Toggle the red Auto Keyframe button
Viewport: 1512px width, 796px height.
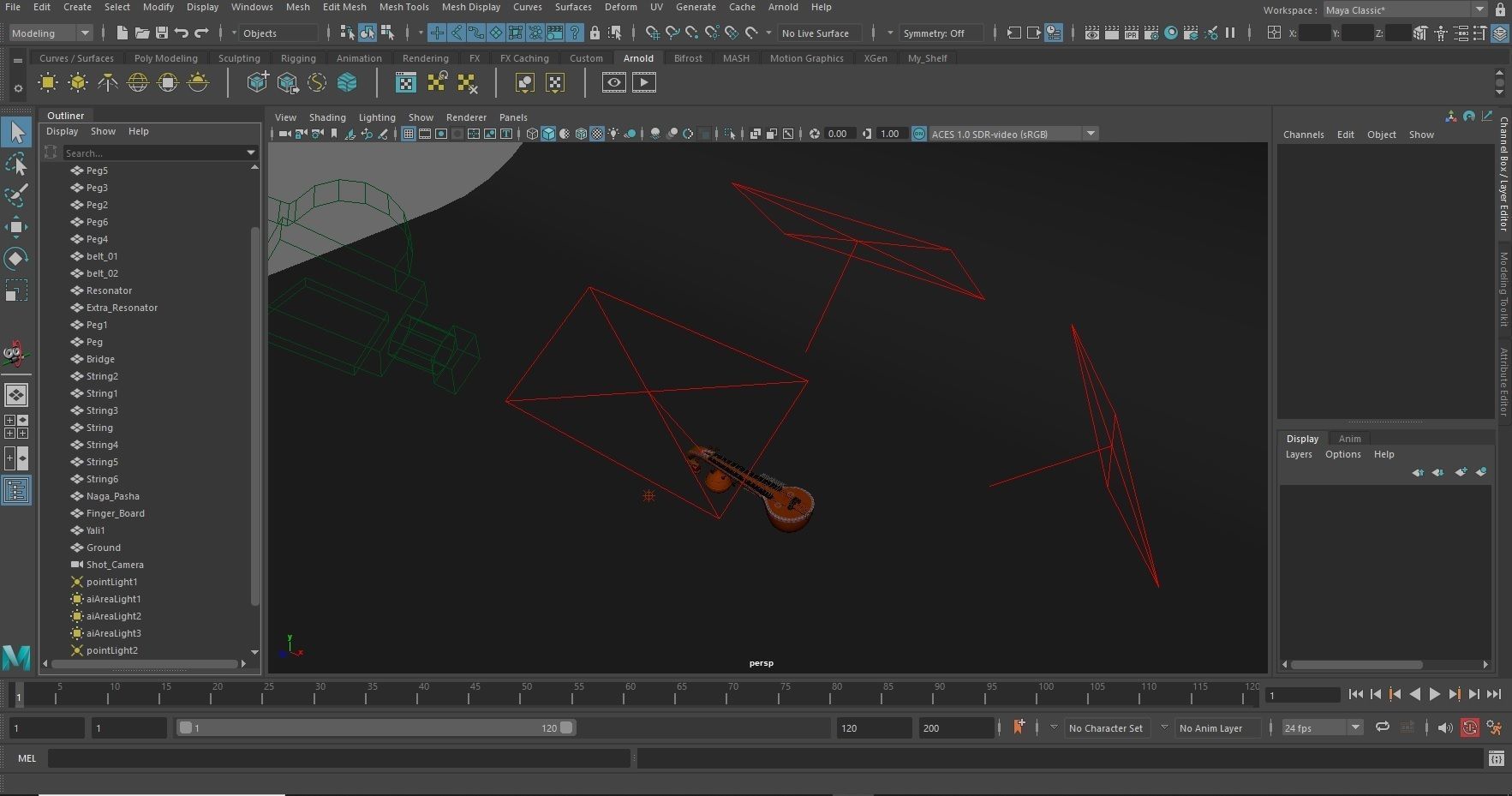[1470, 727]
